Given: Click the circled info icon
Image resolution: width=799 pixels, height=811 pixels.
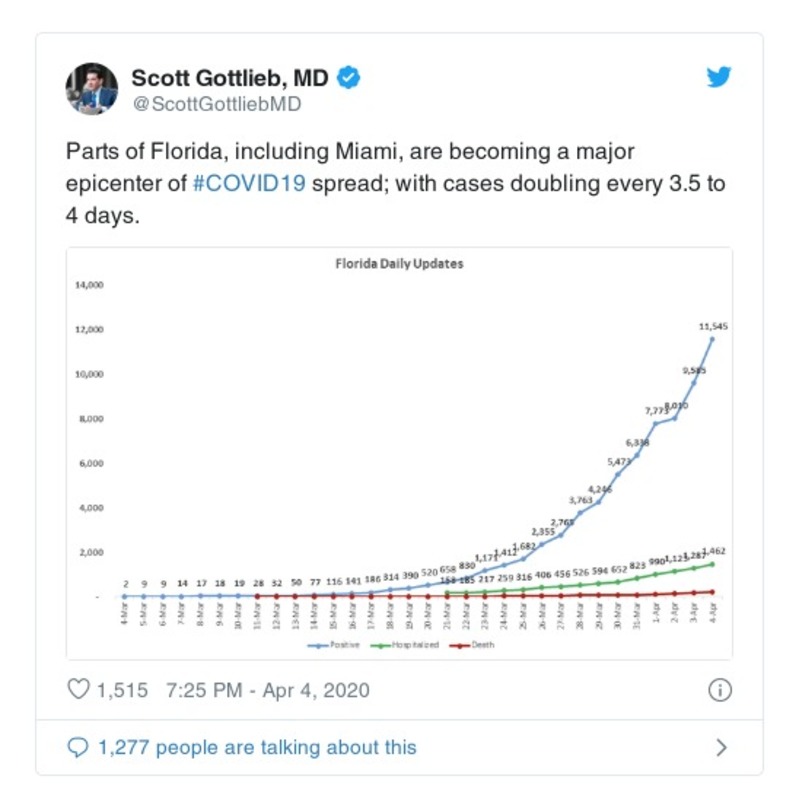Looking at the screenshot, I should click(720, 690).
